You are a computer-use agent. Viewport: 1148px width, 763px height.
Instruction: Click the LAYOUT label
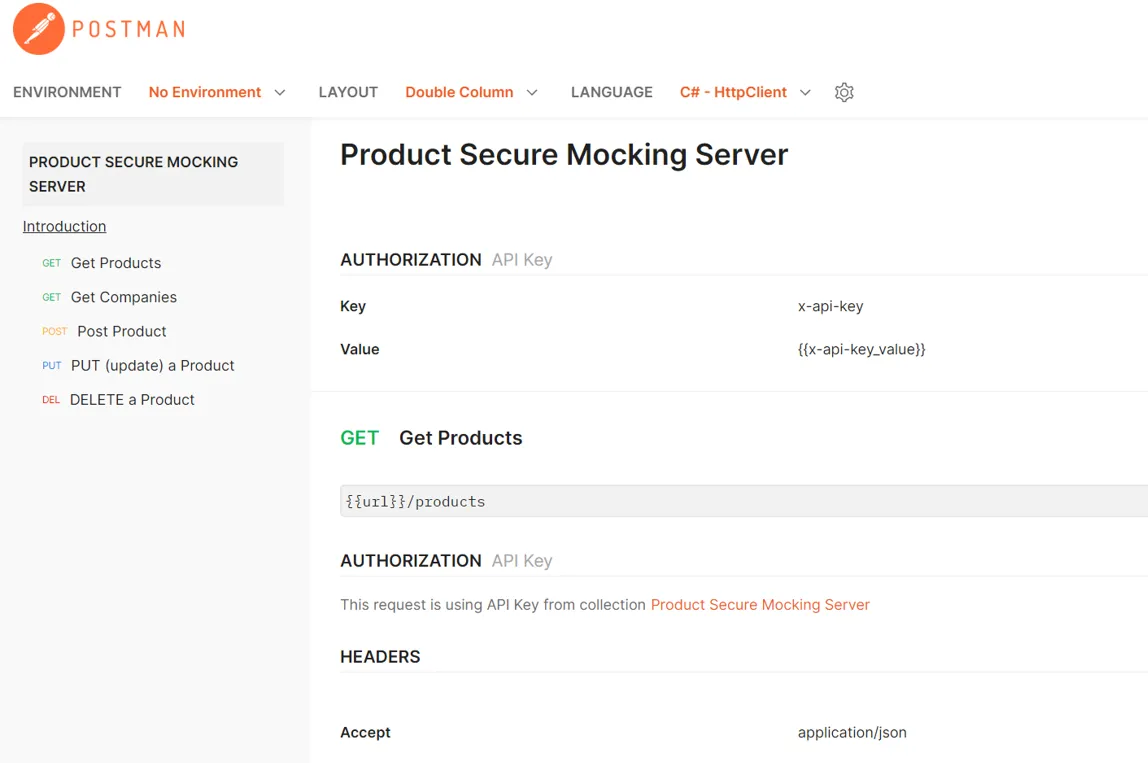(348, 92)
